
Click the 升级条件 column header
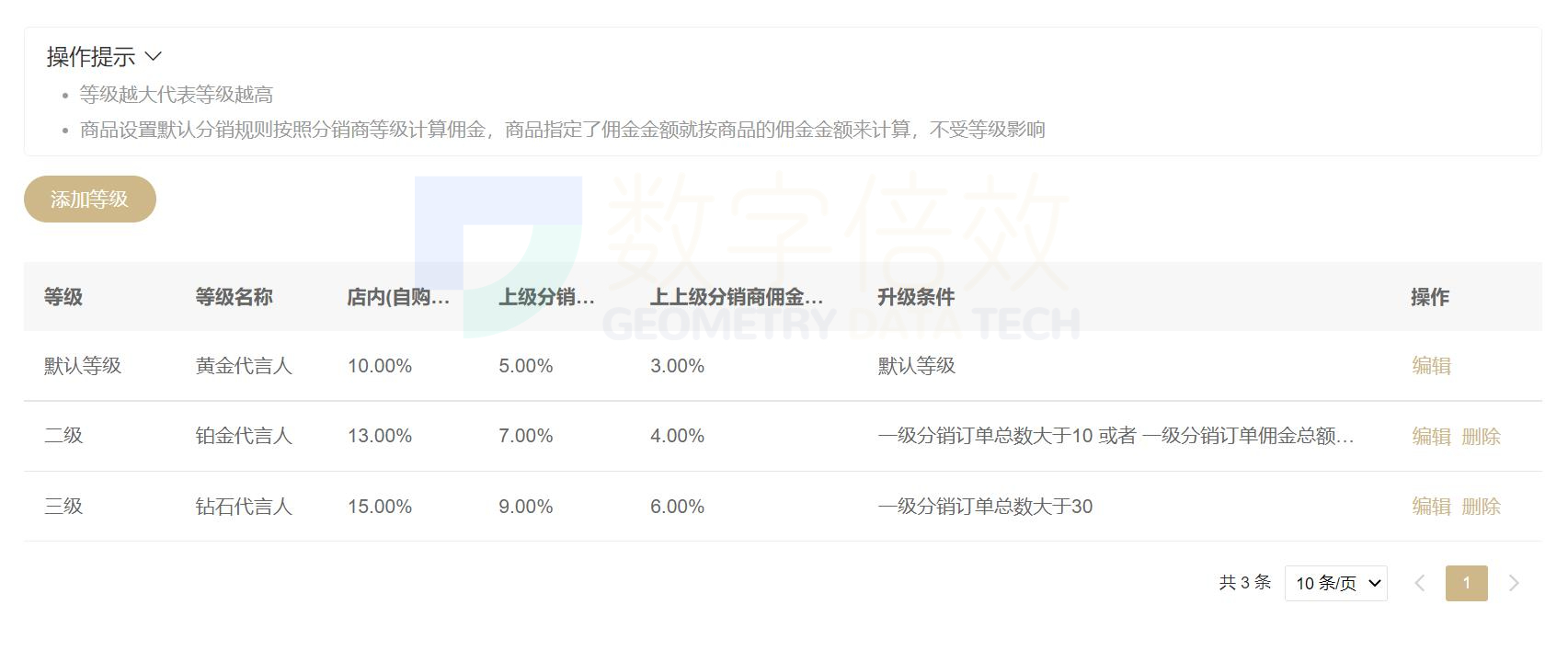point(916,297)
